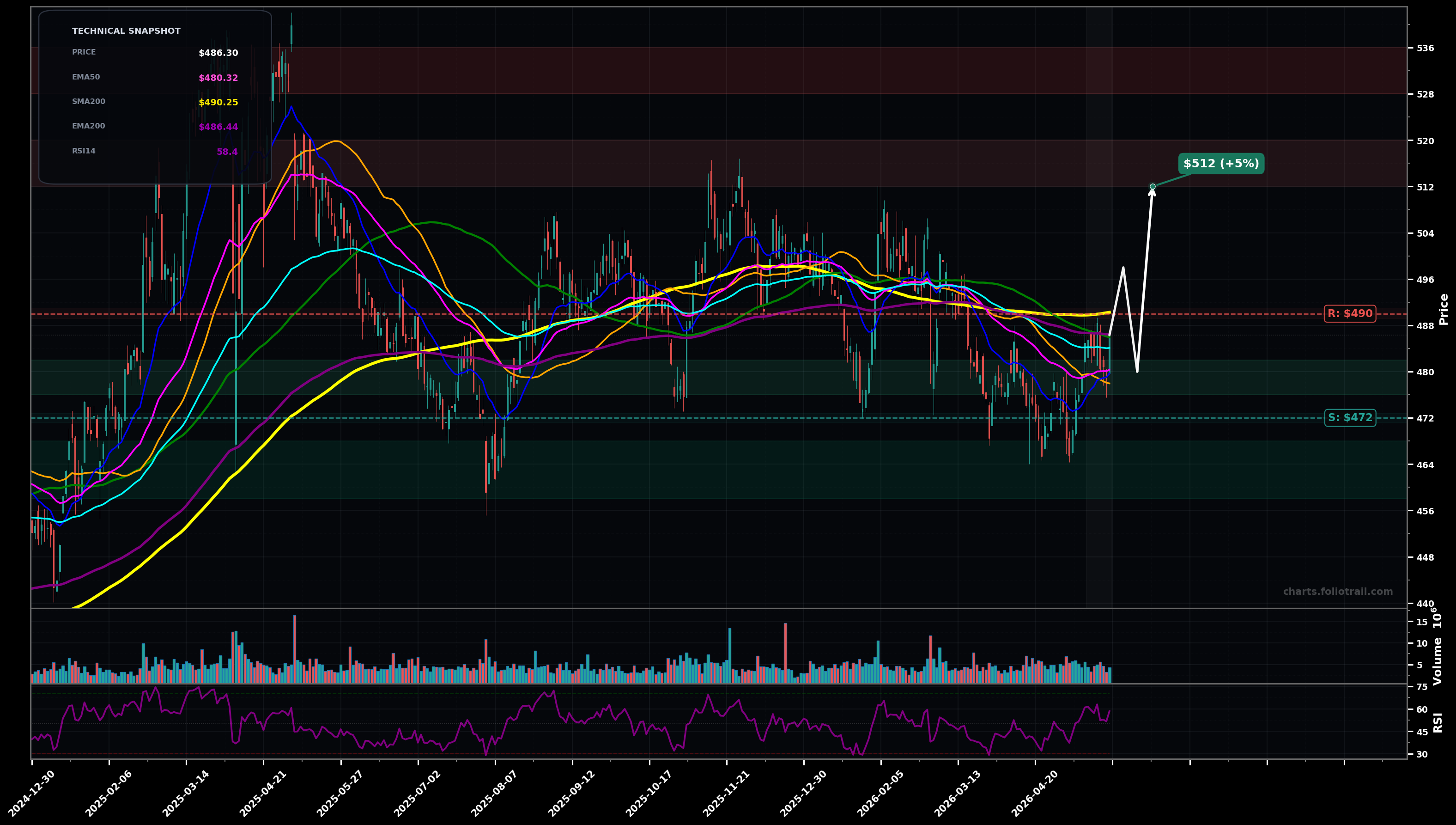The image size is (1456, 825).
Task: Click the 2025-03-14 date label
Action: pyautogui.click(x=185, y=793)
